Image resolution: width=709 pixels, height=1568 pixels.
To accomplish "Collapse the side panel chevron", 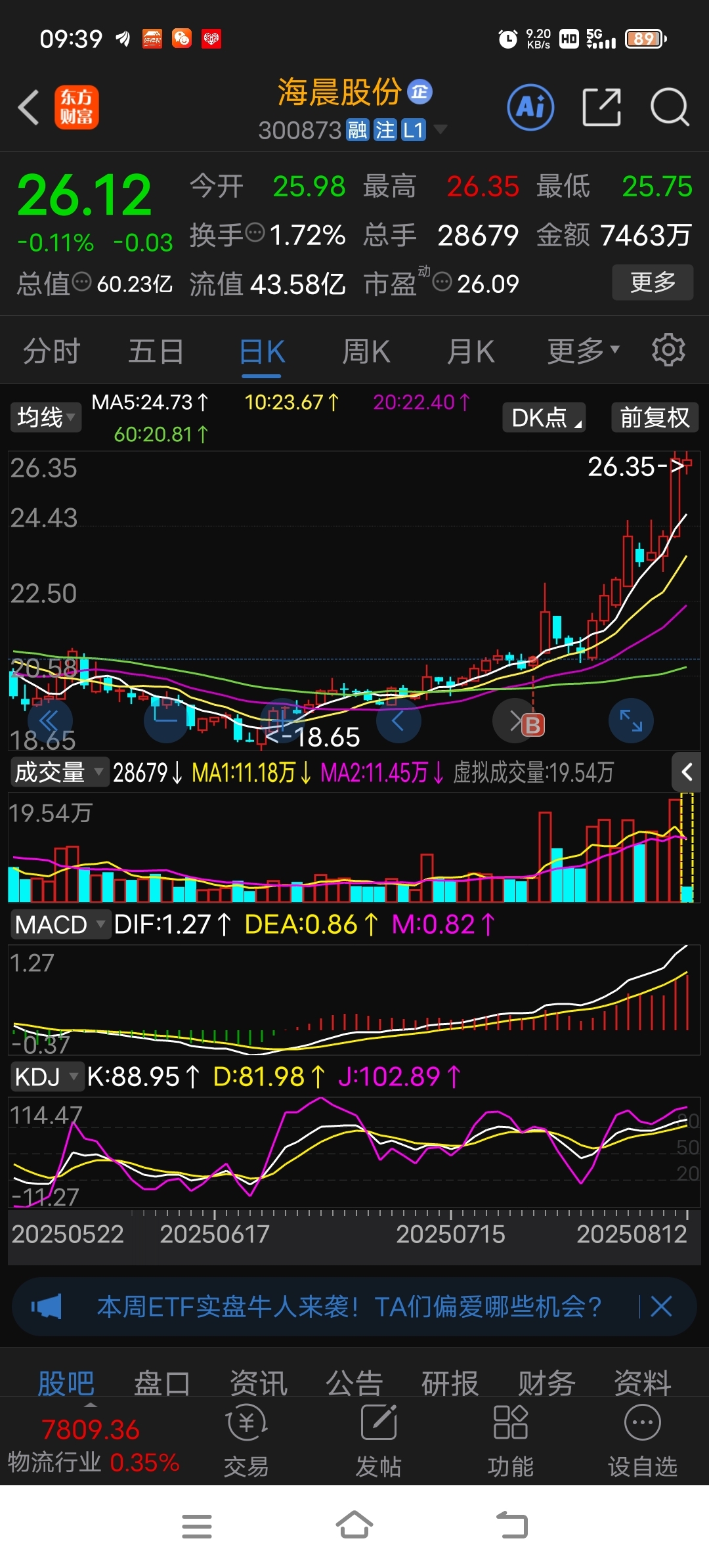I will [687, 772].
